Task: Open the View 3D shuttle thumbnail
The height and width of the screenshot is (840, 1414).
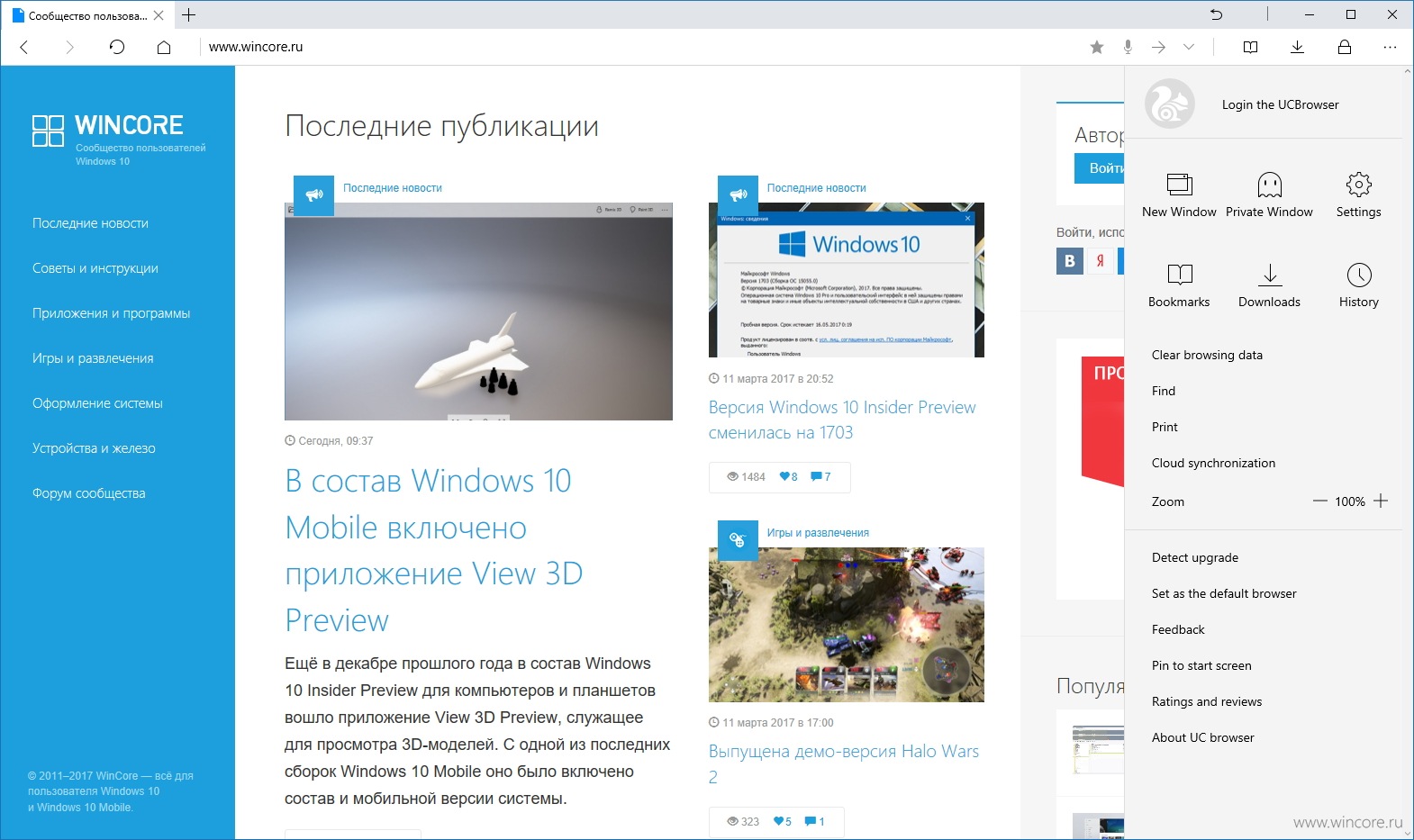Action: click(478, 312)
